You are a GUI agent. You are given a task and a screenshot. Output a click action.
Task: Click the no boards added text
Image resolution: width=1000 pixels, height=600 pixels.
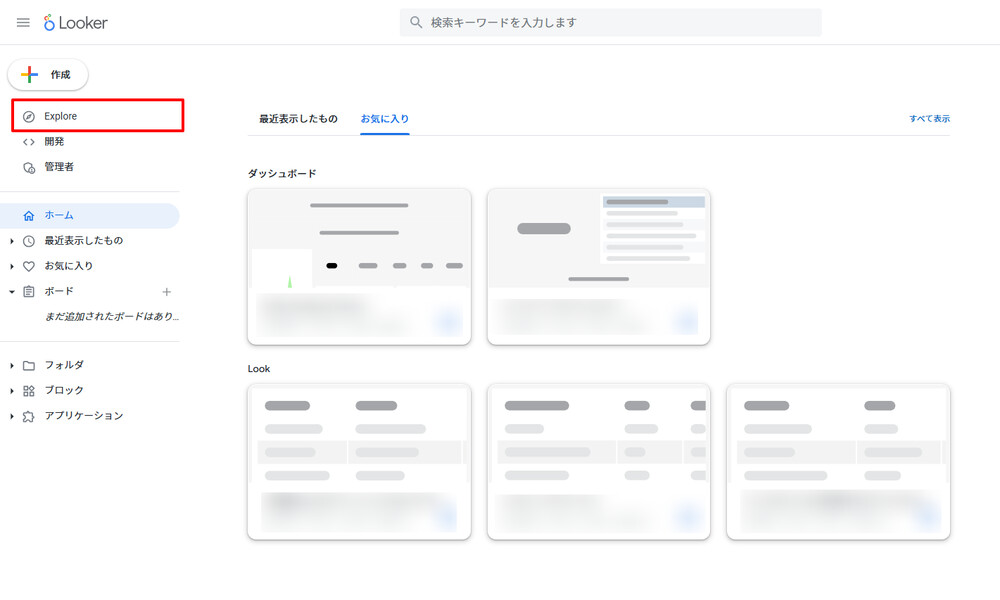tap(112, 316)
